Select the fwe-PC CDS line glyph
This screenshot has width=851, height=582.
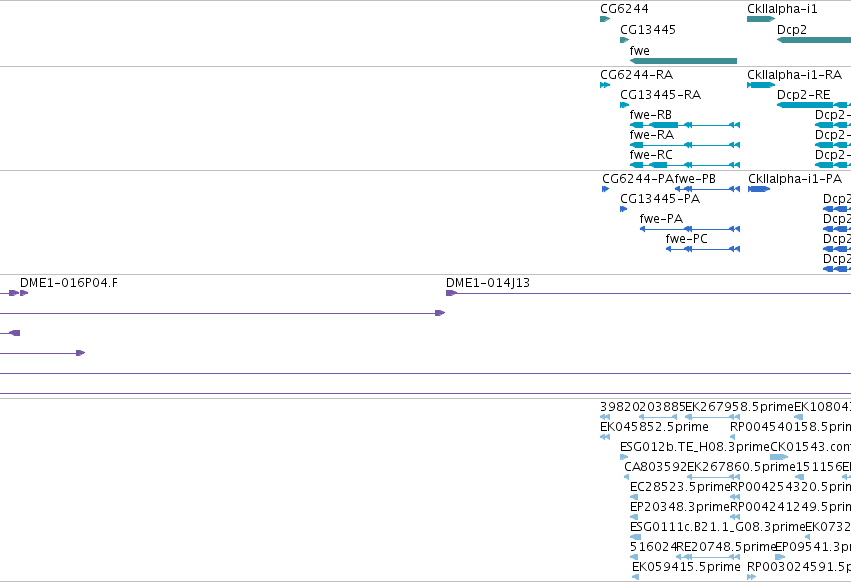point(703,249)
